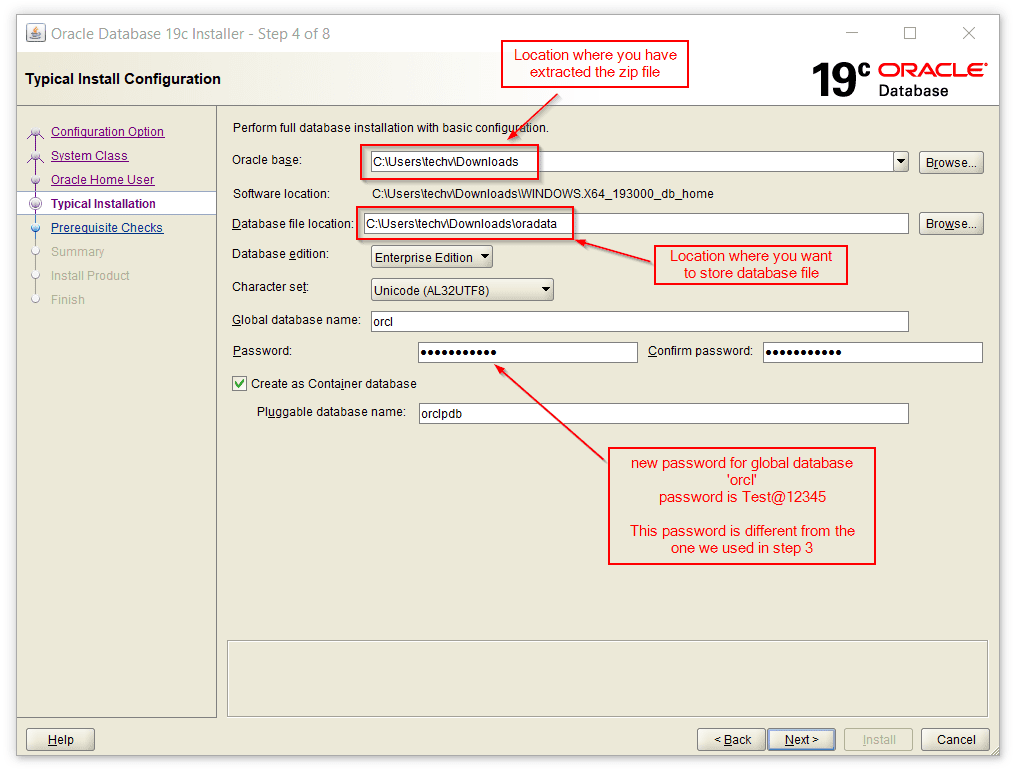Toggle Create as Container database checkbox

click(240, 383)
